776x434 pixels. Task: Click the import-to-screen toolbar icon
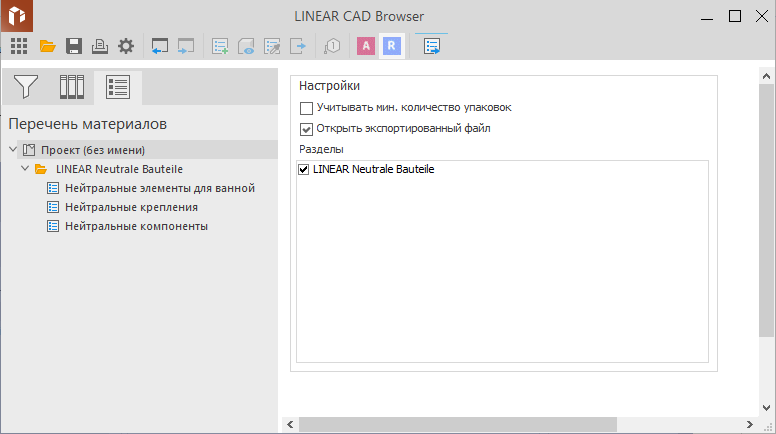tap(160, 46)
